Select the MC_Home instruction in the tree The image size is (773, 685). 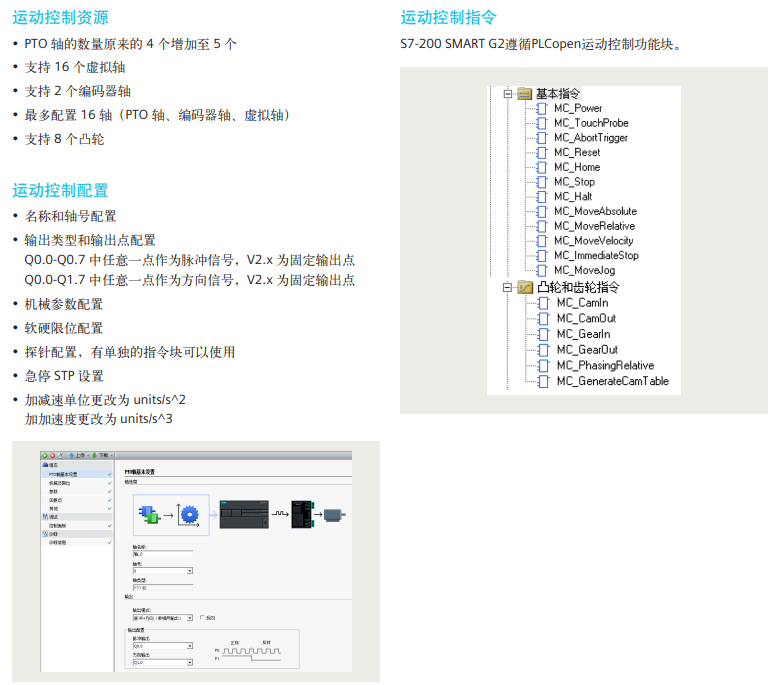tap(577, 167)
